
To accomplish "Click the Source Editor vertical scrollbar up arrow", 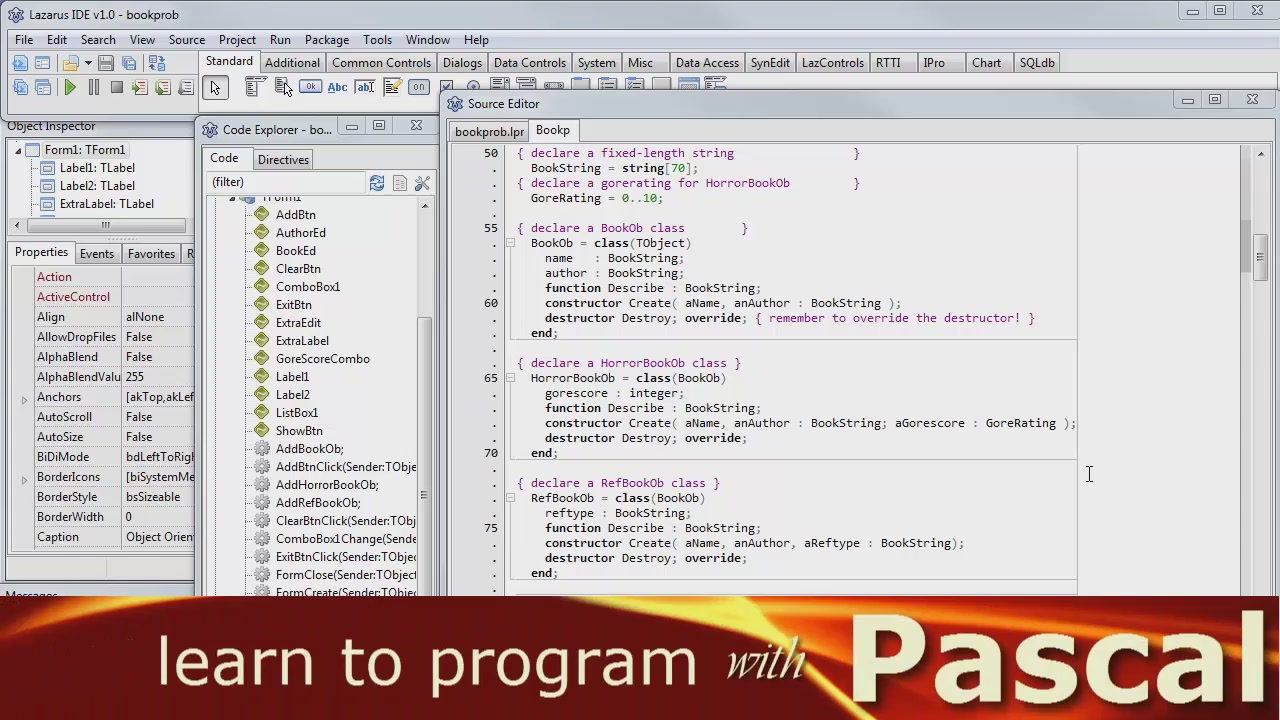I will pyautogui.click(x=1261, y=155).
